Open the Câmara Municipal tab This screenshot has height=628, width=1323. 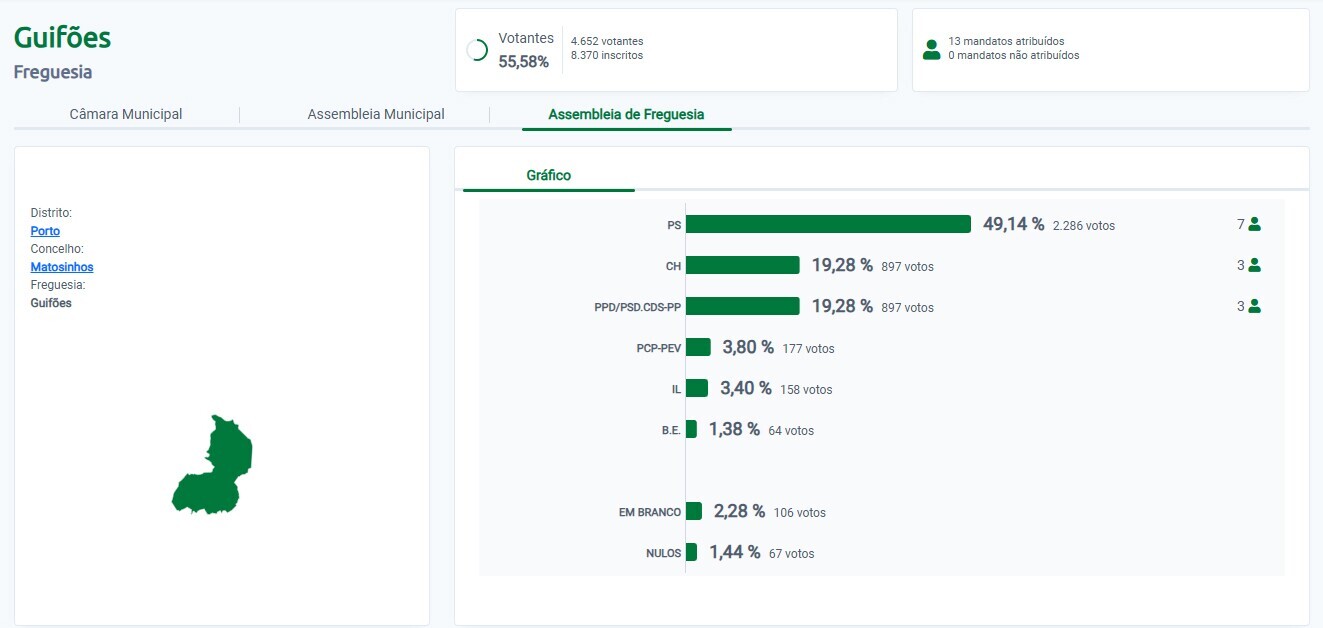[126, 114]
